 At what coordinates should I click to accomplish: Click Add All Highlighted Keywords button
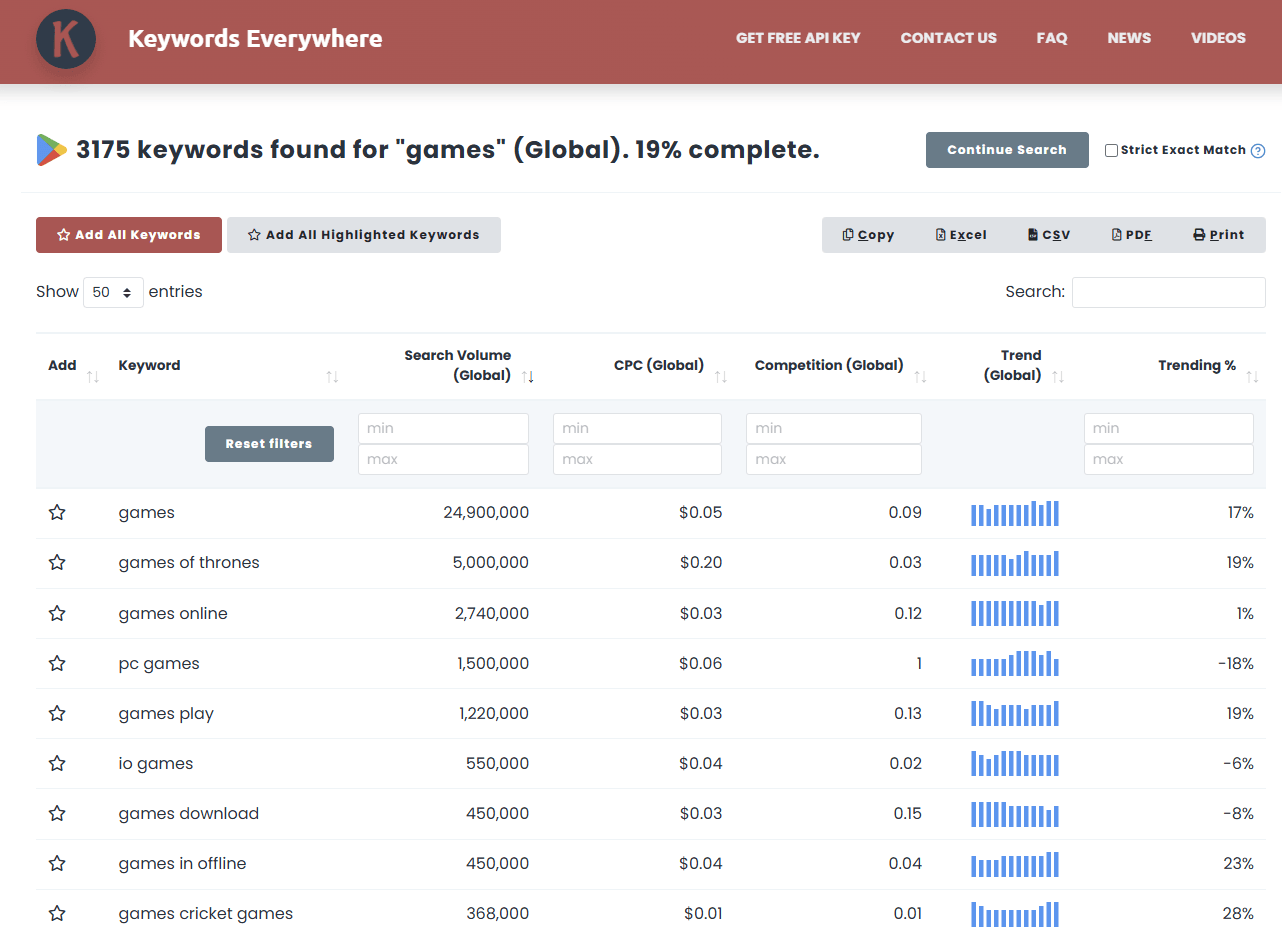(364, 235)
